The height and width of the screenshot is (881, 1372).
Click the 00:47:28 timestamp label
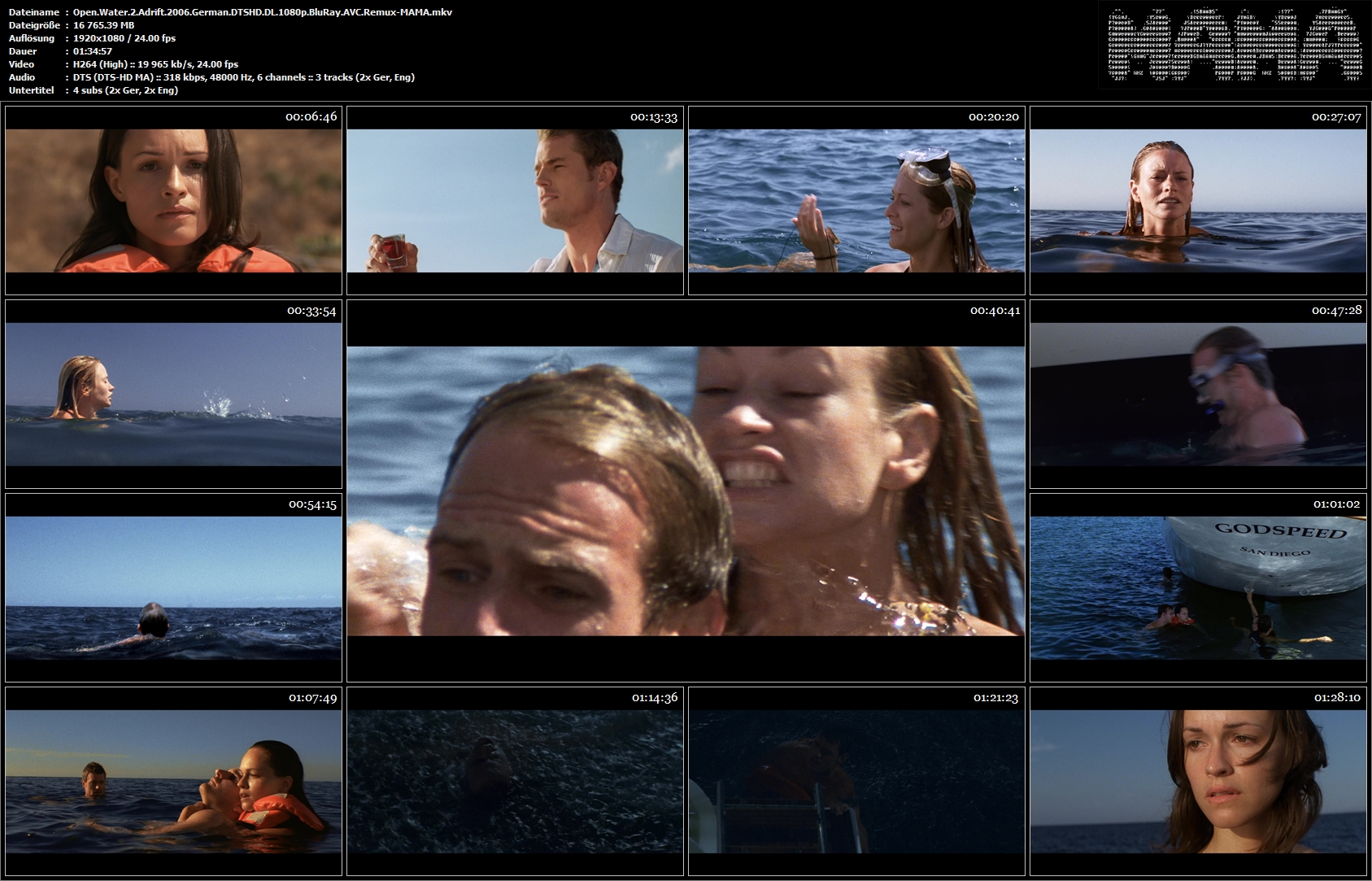(1336, 311)
